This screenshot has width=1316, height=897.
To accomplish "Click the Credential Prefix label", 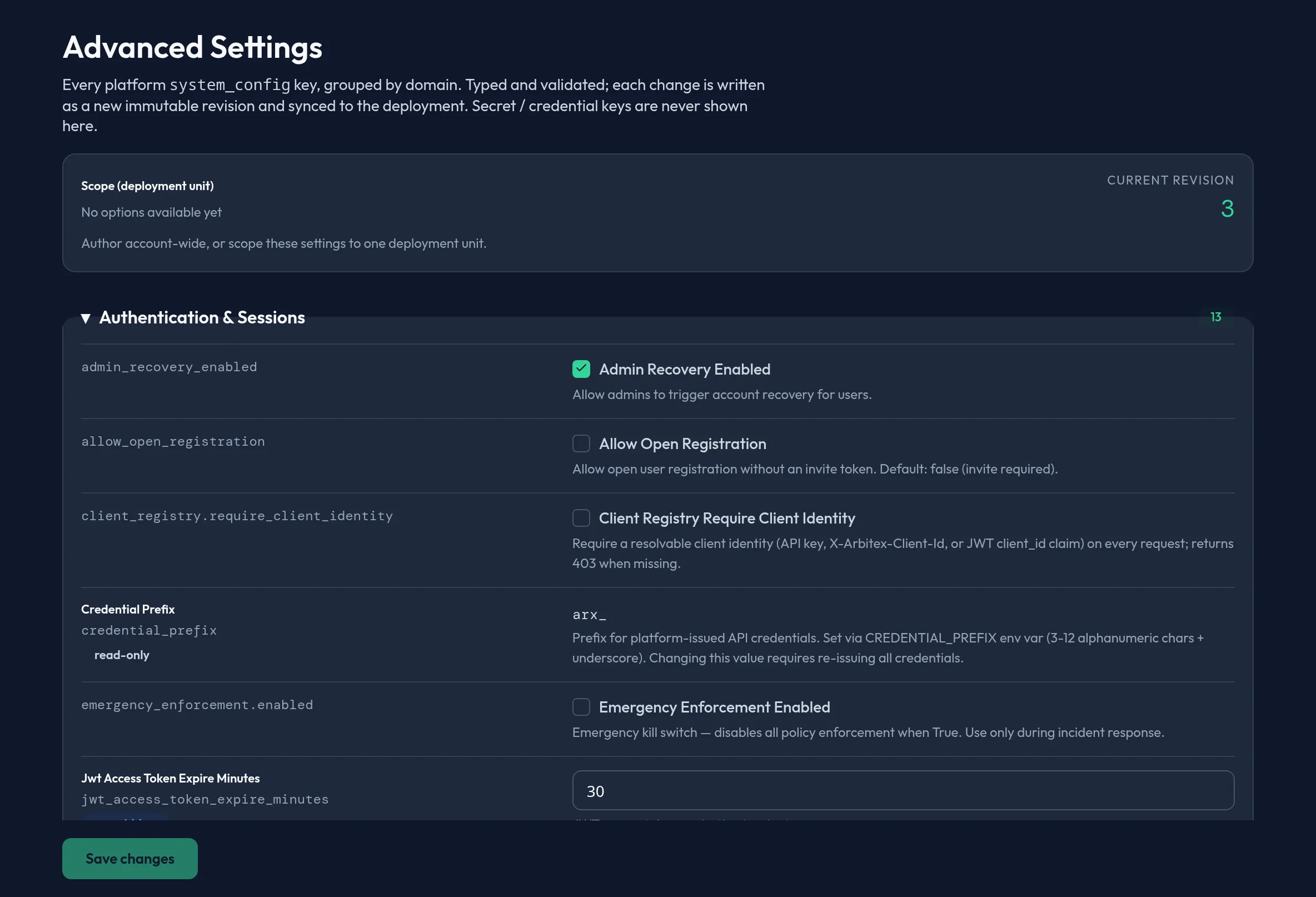I will [x=128, y=609].
